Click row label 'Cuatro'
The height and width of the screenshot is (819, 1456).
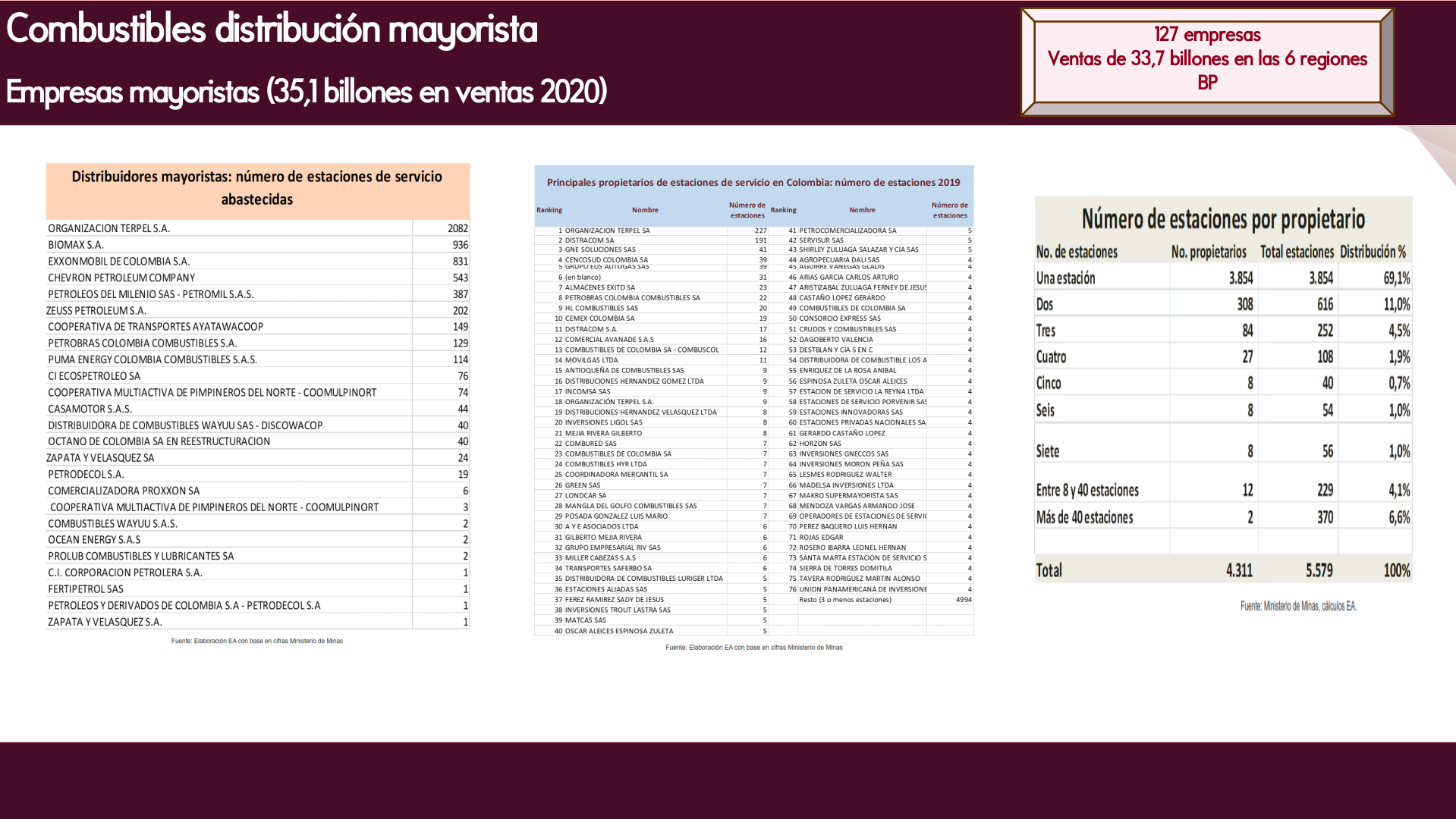coord(1051,357)
